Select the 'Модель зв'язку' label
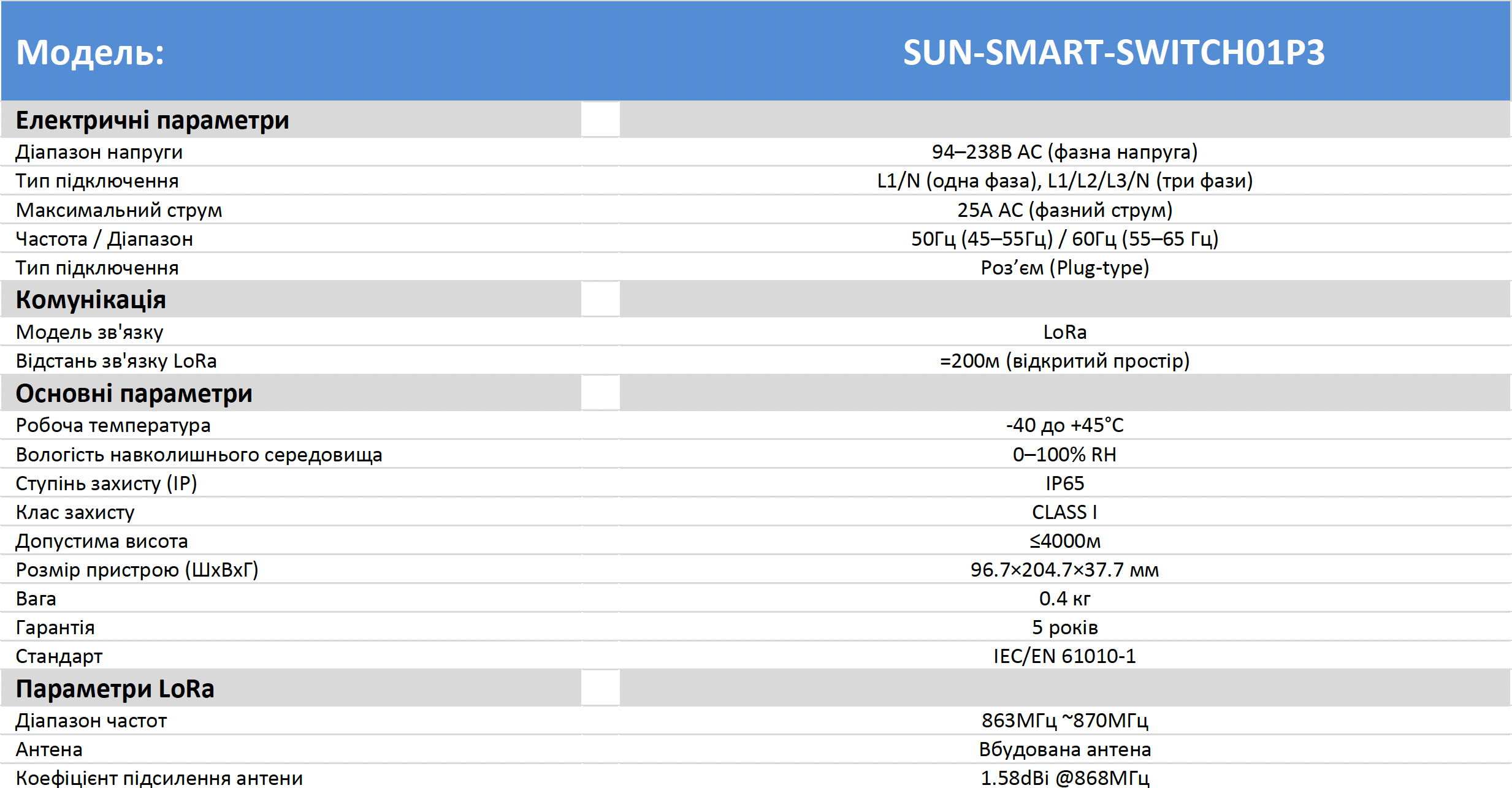This screenshot has height=788, width=1512. pyautogui.click(x=90, y=332)
